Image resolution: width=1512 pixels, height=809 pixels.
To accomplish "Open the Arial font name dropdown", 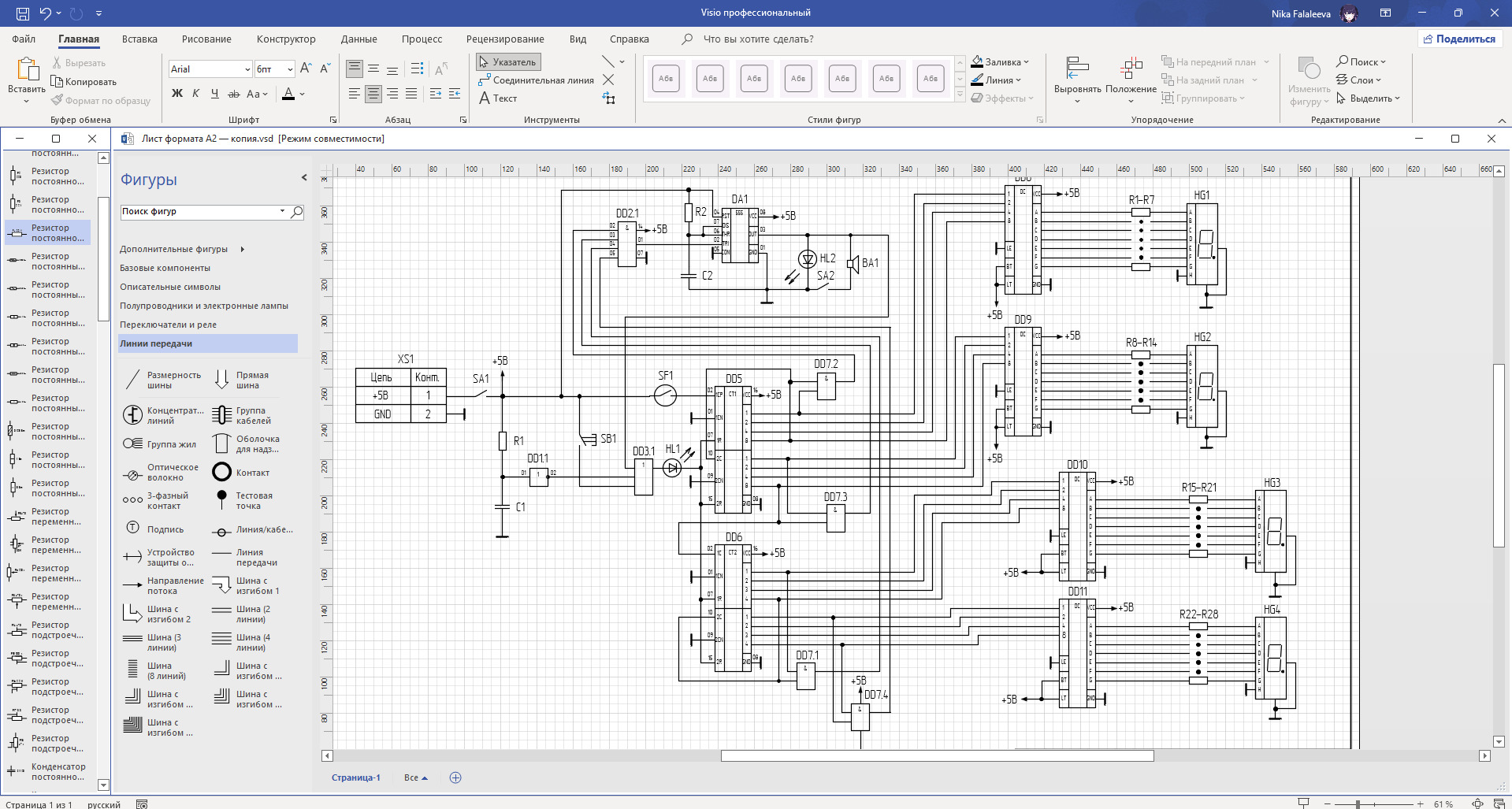I will coord(247,69).
